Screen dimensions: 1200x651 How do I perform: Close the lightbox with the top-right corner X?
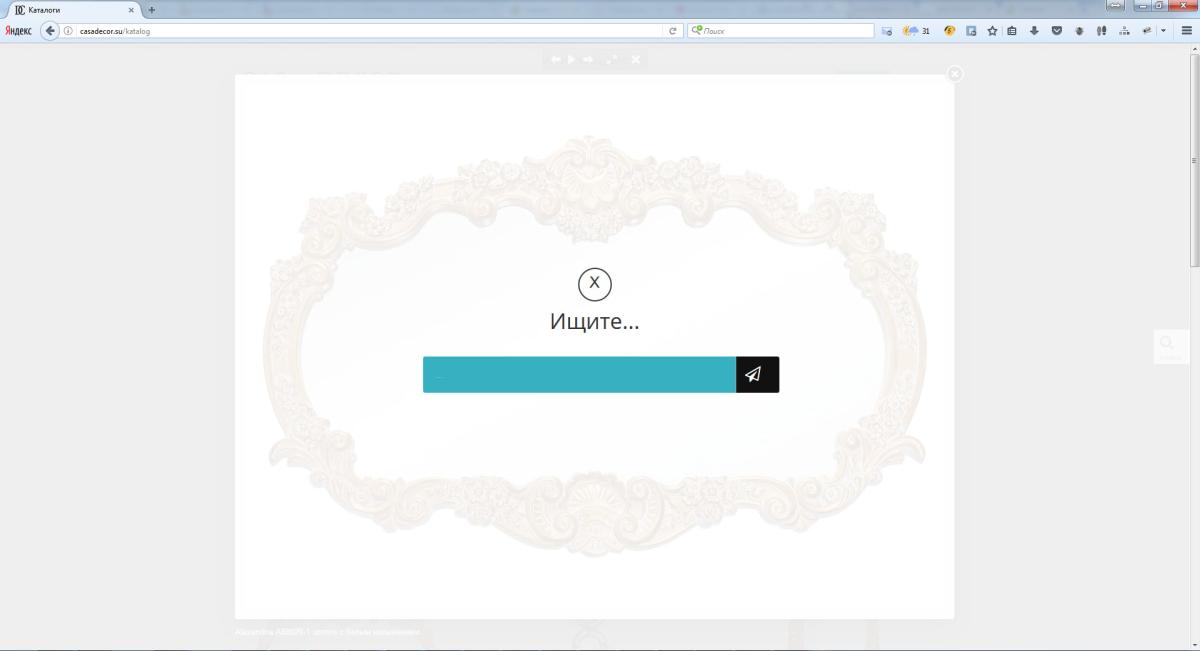coord(955,74)
